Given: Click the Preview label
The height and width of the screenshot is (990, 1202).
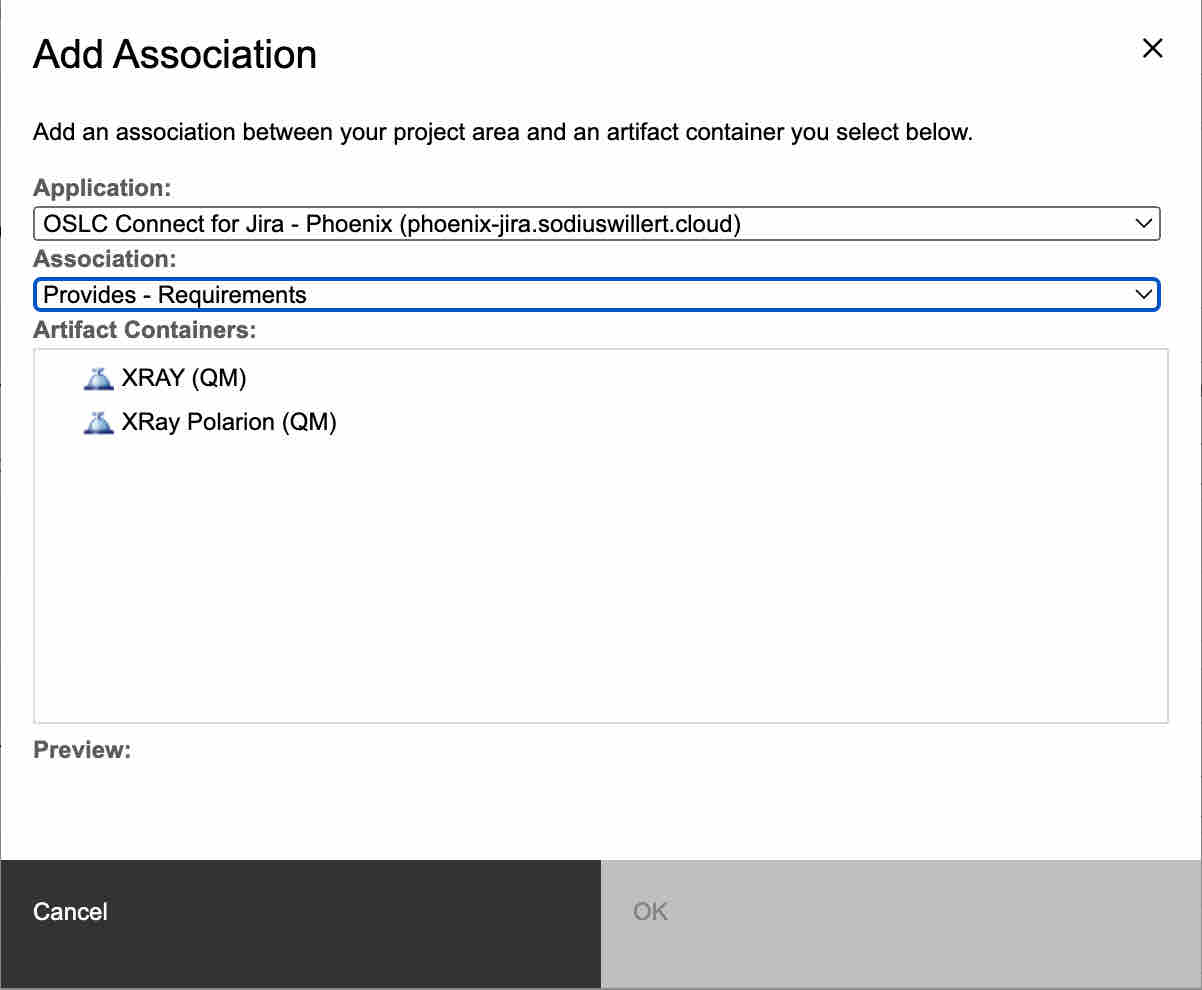Looking at the screenshot, I should point(82,750).
